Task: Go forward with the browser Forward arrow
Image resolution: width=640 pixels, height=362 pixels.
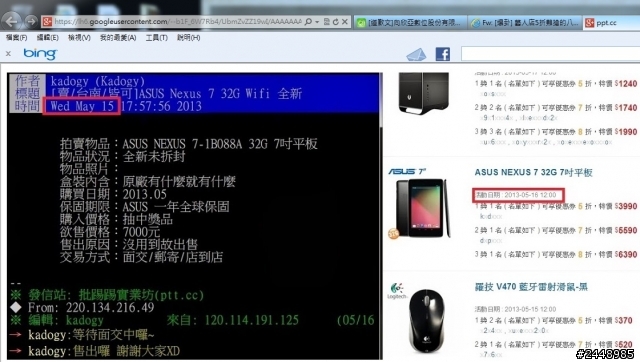Action: click(31, 21)
